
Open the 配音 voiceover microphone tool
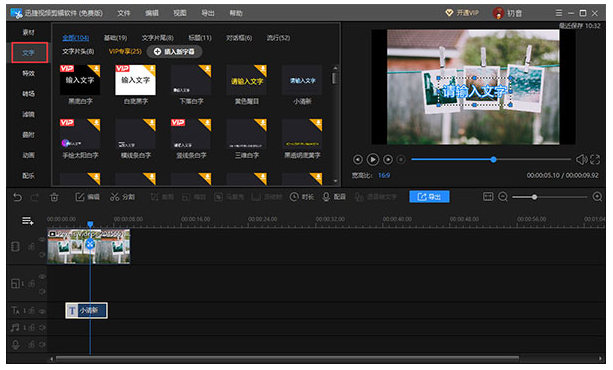tap(334, 197)
